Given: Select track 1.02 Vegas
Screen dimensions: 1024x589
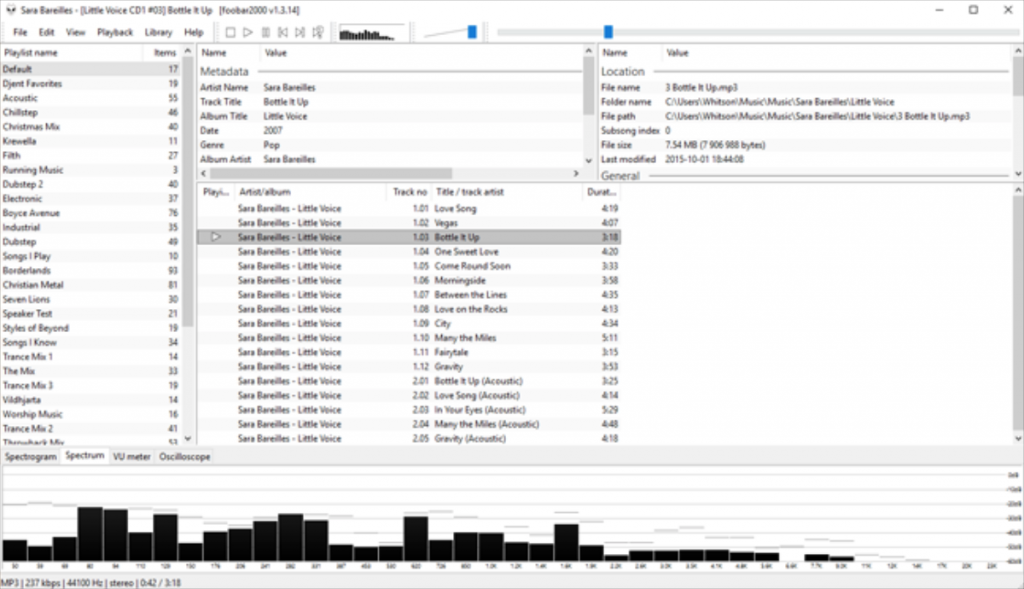Looking at the screenshot, I should pos(409,223).
